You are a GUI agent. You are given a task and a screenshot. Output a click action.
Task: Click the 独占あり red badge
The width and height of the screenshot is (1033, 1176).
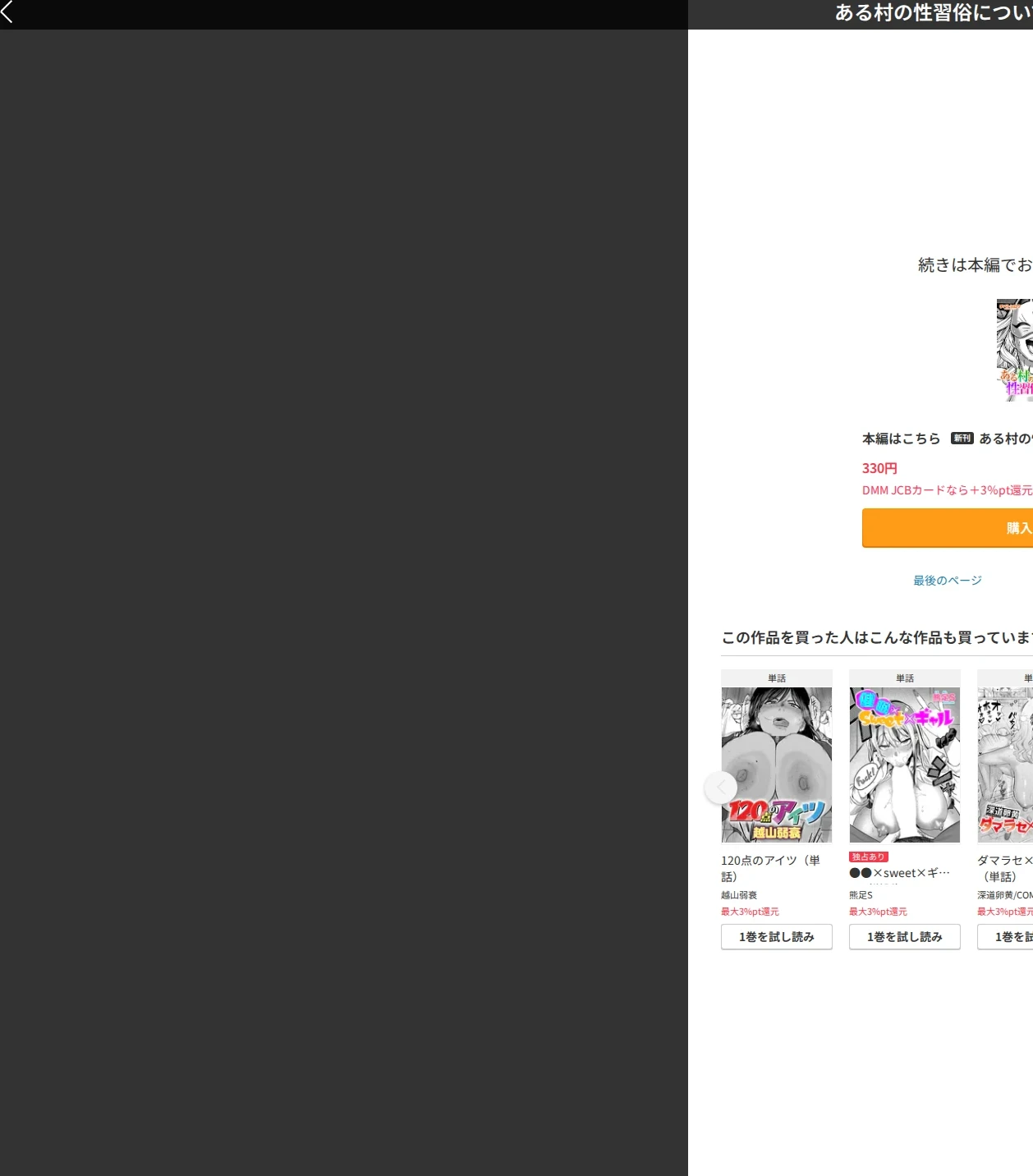(x=869, y=857)
